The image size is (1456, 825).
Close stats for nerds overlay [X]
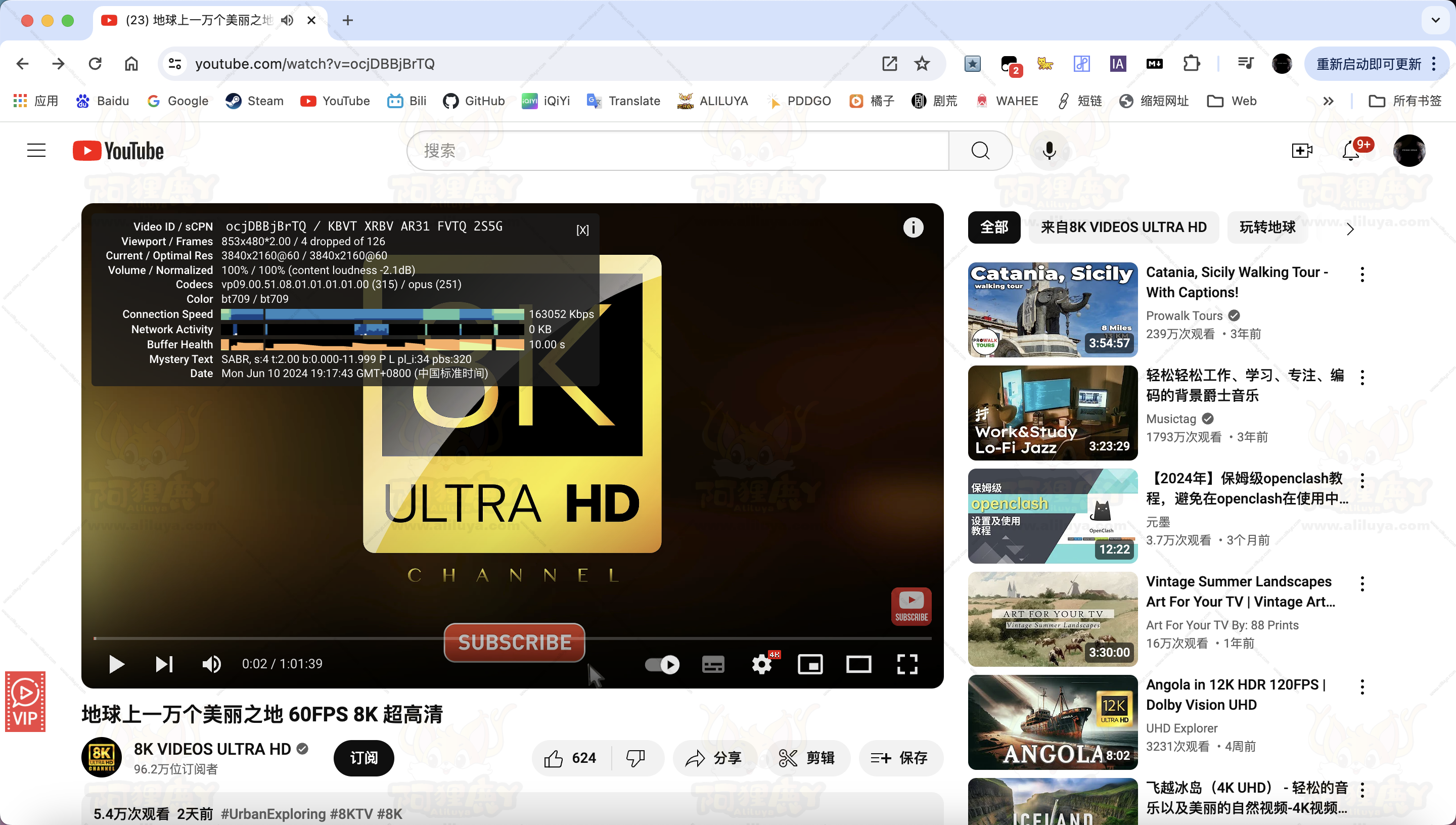click(x=582, y=230)
